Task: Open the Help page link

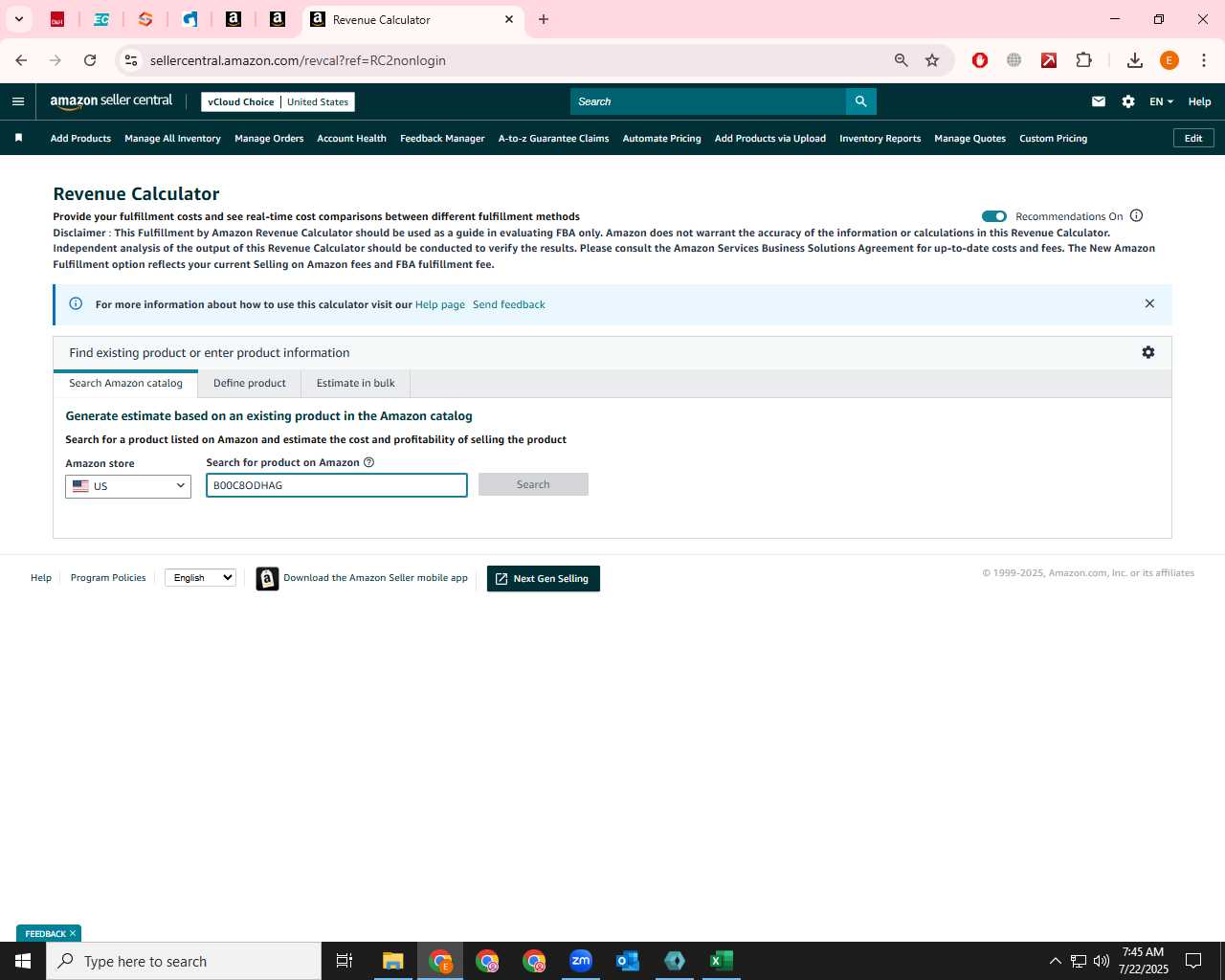Action: (439, 304)
